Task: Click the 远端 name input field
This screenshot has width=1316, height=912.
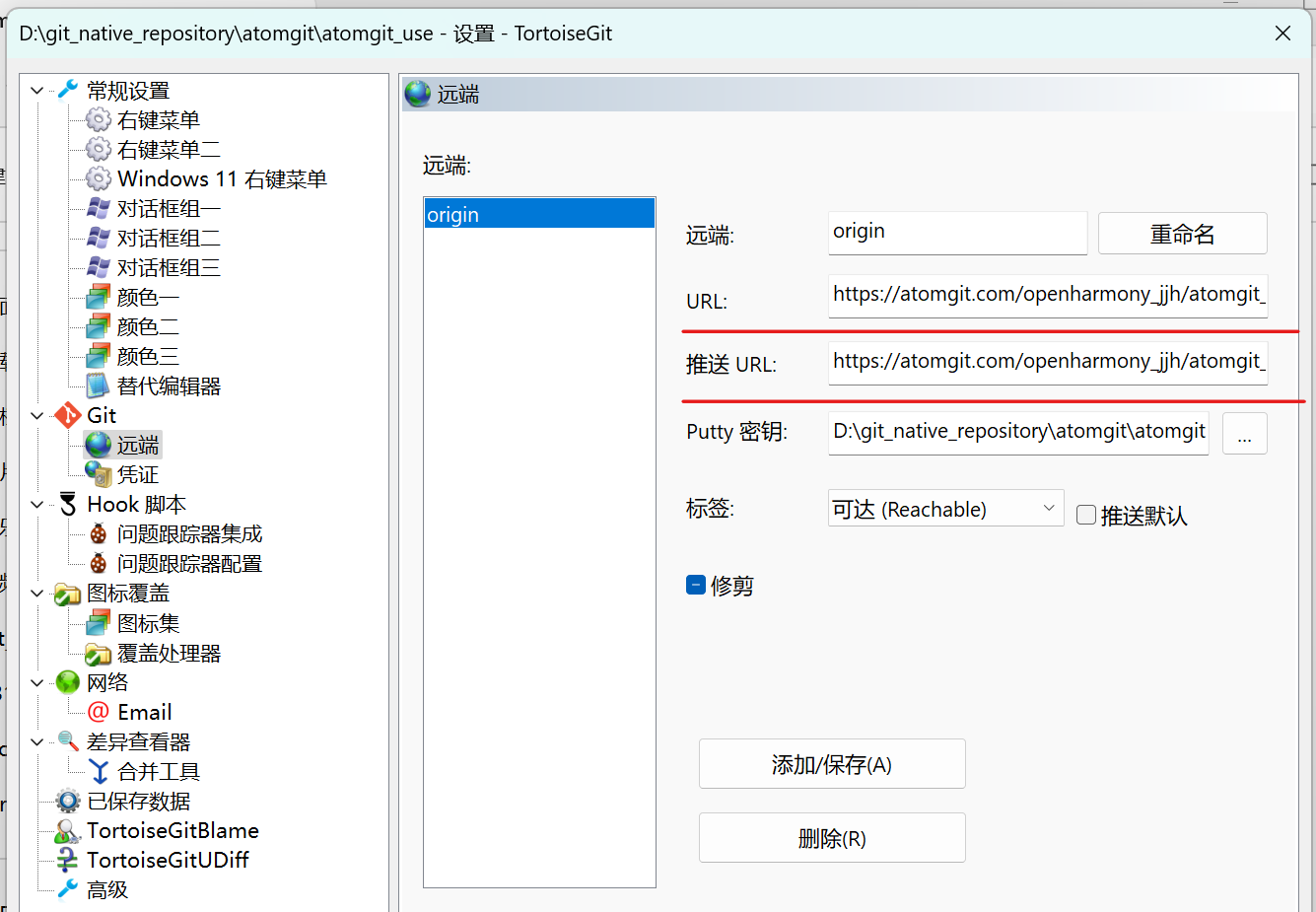Action: (x=958, y=233)
